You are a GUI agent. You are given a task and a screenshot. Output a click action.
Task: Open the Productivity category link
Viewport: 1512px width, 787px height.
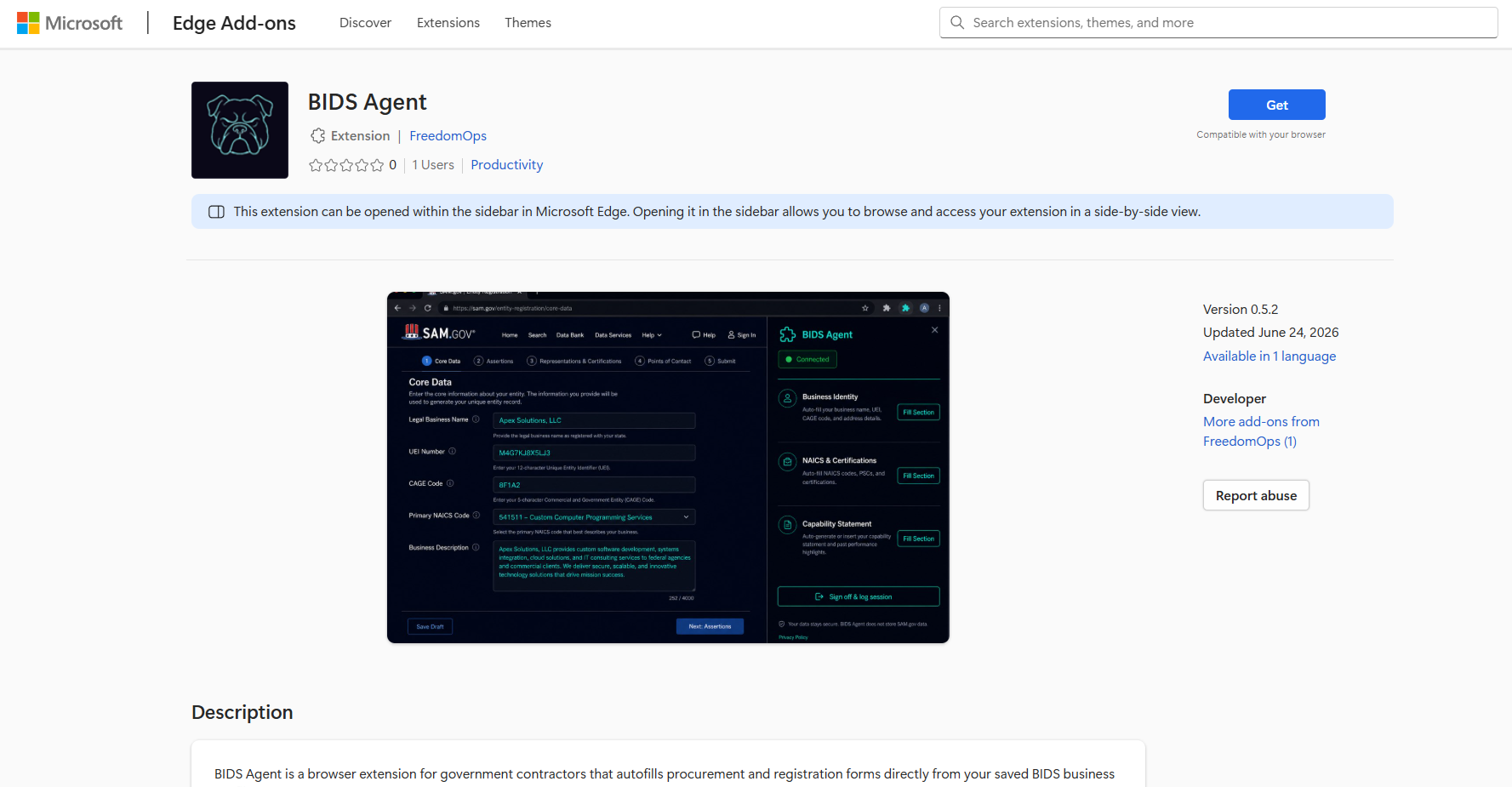coord(506,165)
